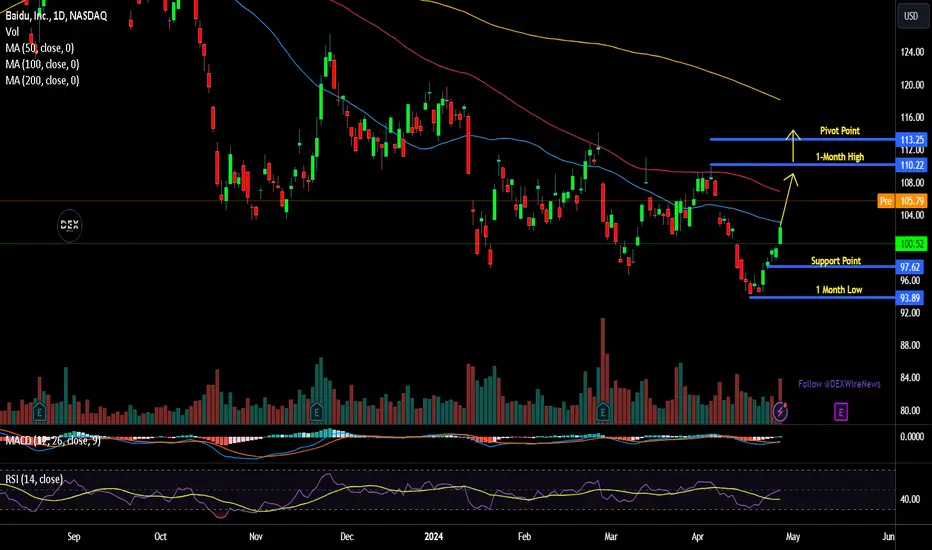This screenshot has width=932, height=550.
Task: Click the lightning bolt event icon
Action: (x=780, y=411)
